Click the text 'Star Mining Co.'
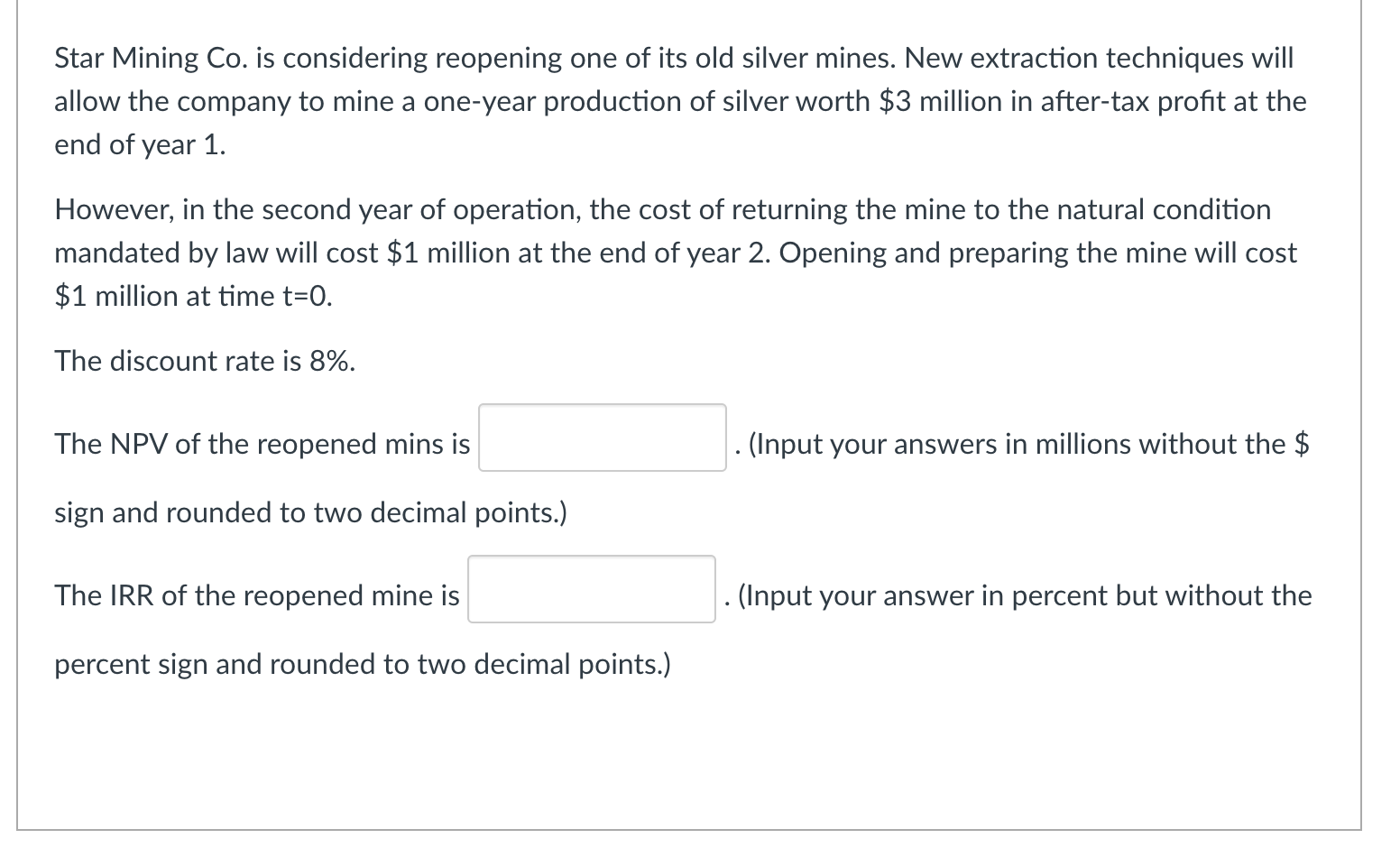The width and height of the screenshot is (1400, 857). coord(152,59)
